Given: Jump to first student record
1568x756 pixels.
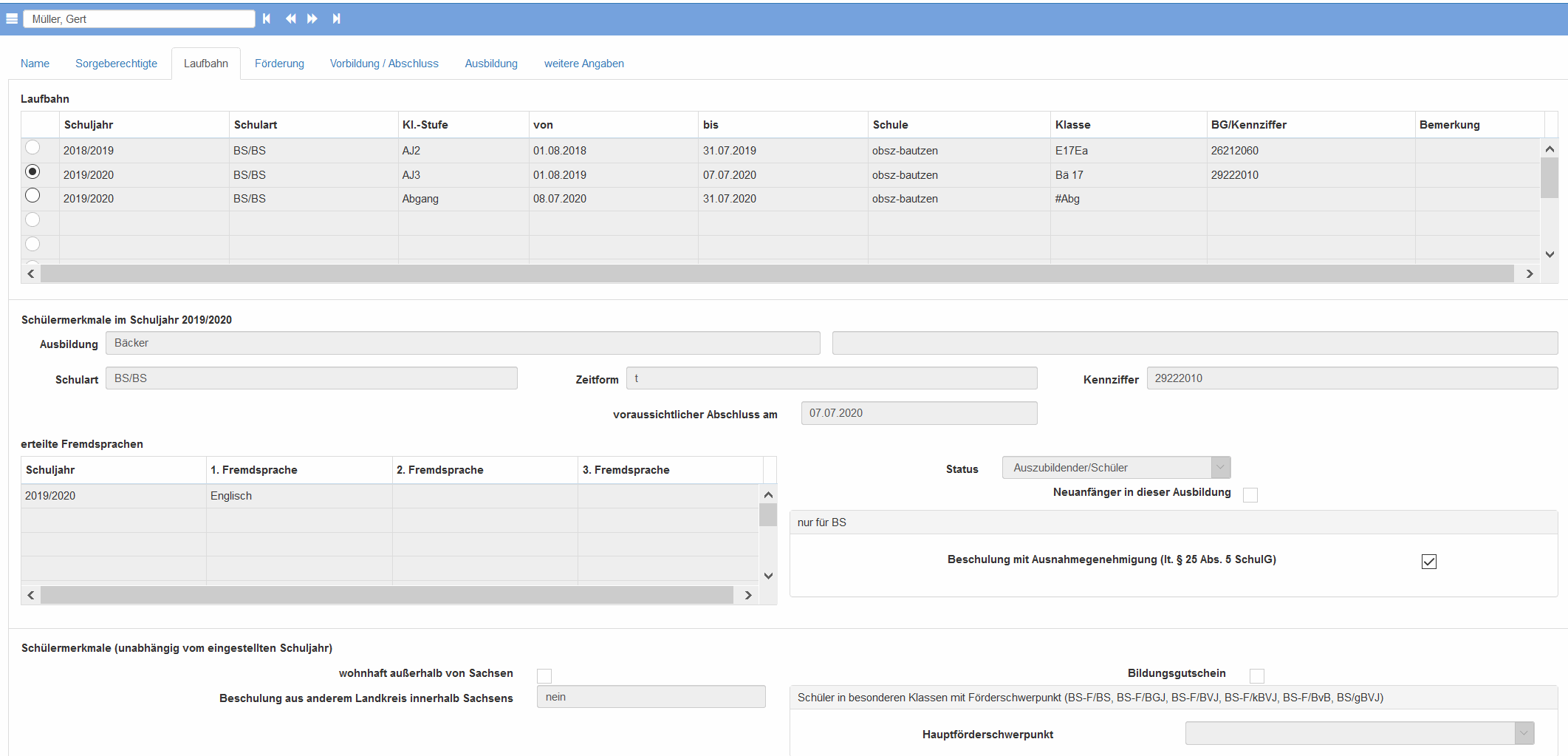Looking at the screenshot, I should click(x=267, y=18).
